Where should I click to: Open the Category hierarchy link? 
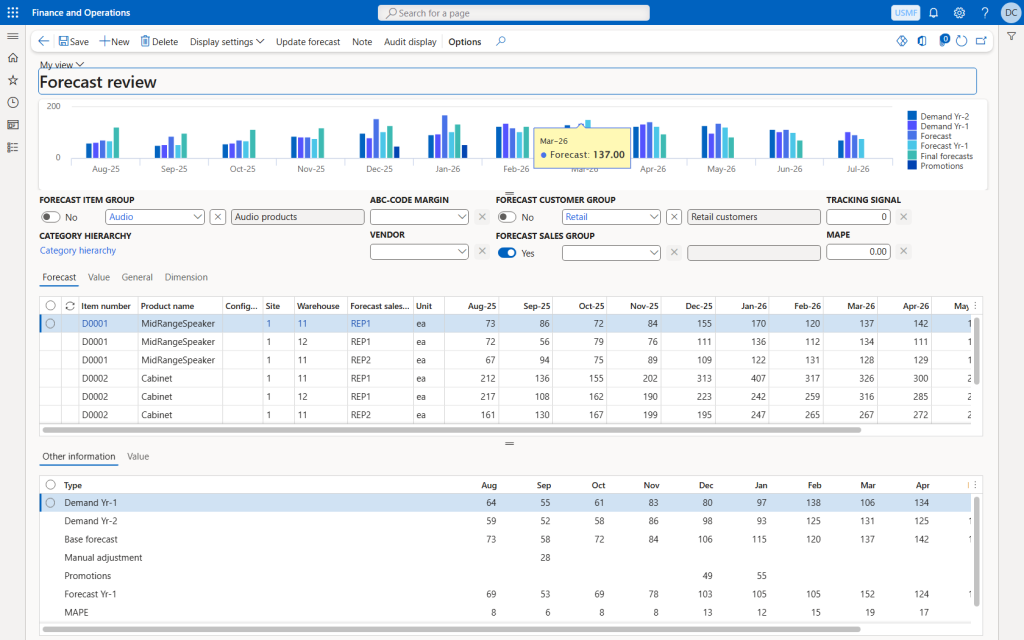point(78,251)
